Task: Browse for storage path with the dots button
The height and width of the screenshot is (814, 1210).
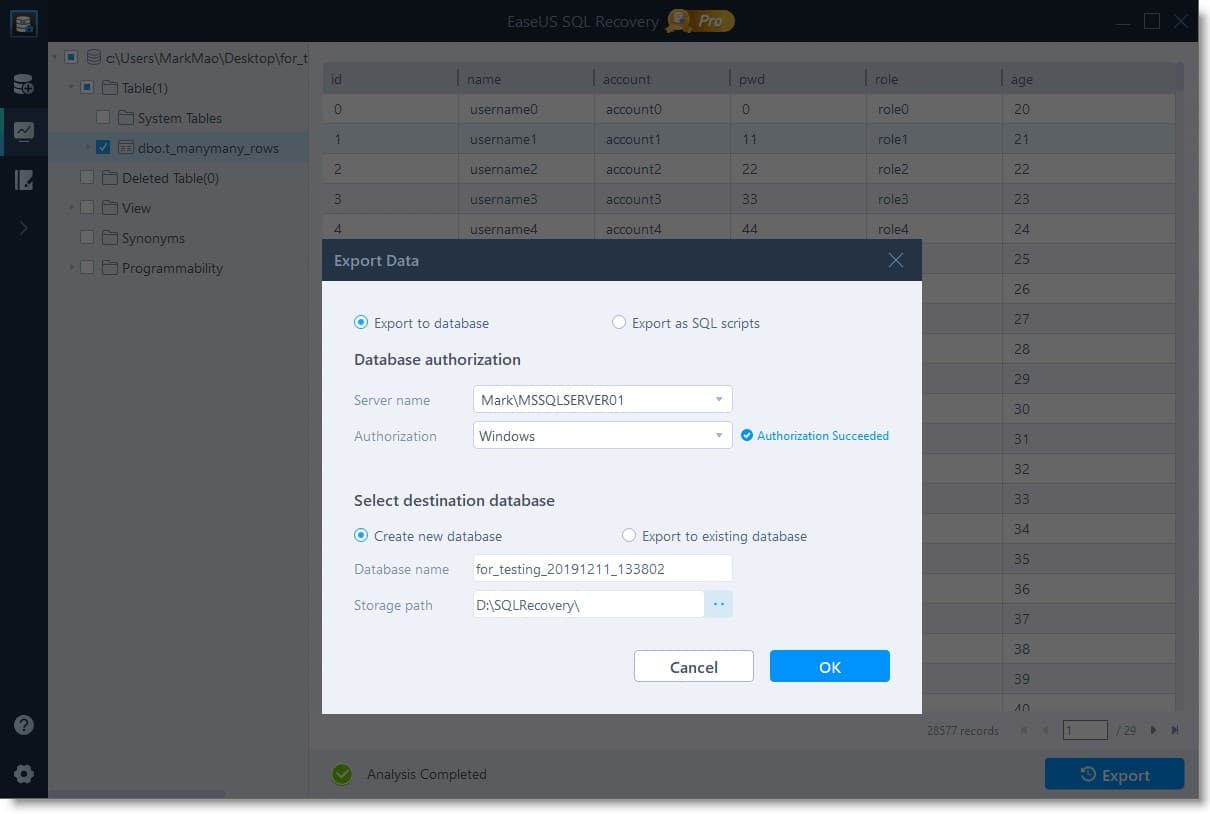Action: pos(718,604)
